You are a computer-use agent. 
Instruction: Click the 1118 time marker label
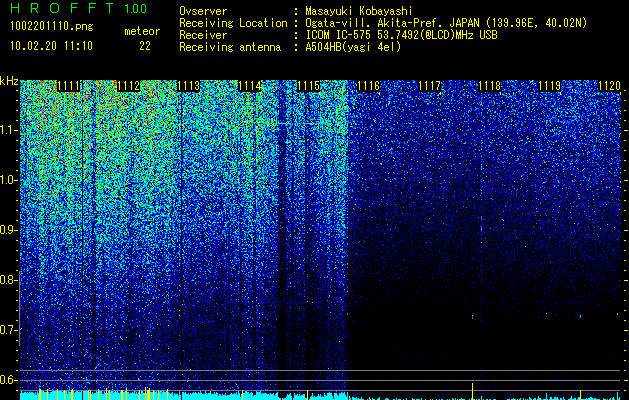tap(489, 86)
